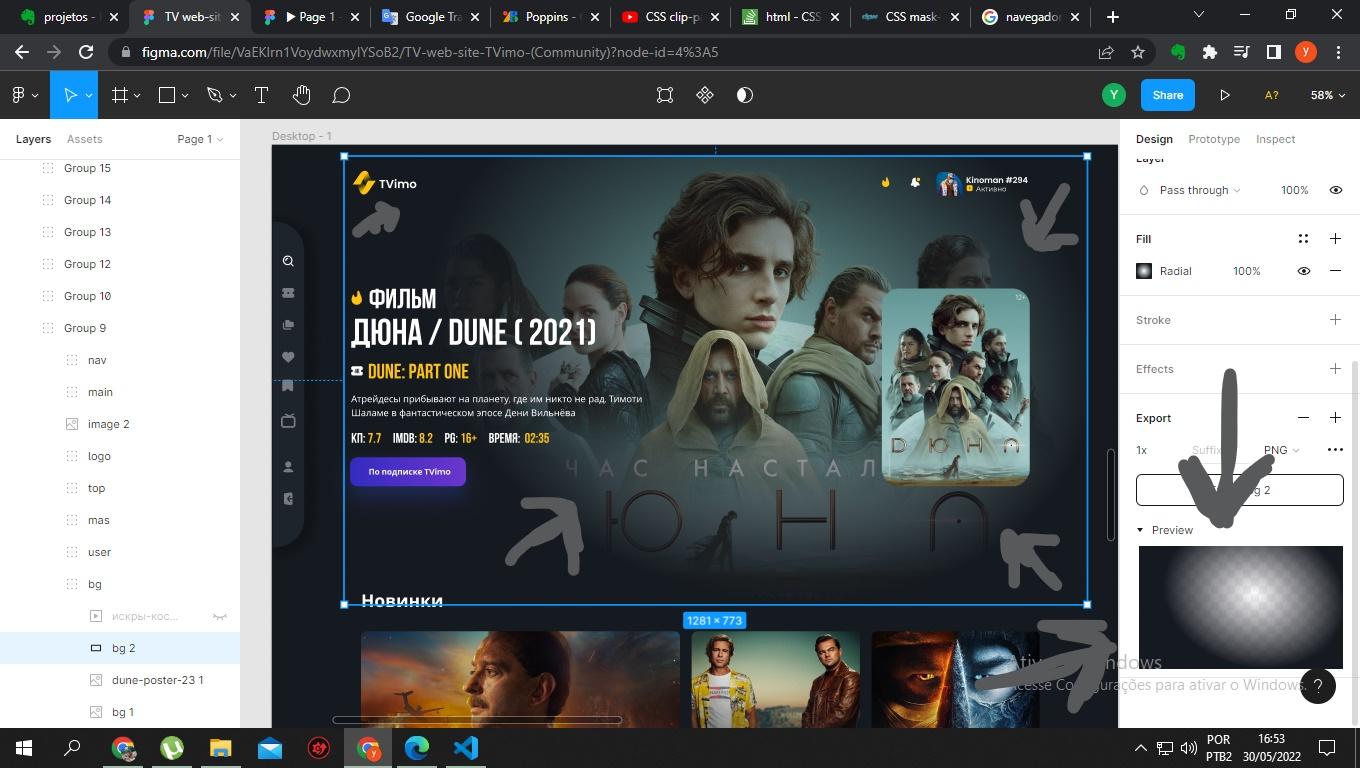
Task: Open the 58% zoom dropdown
Action: tap(1328, 95)
